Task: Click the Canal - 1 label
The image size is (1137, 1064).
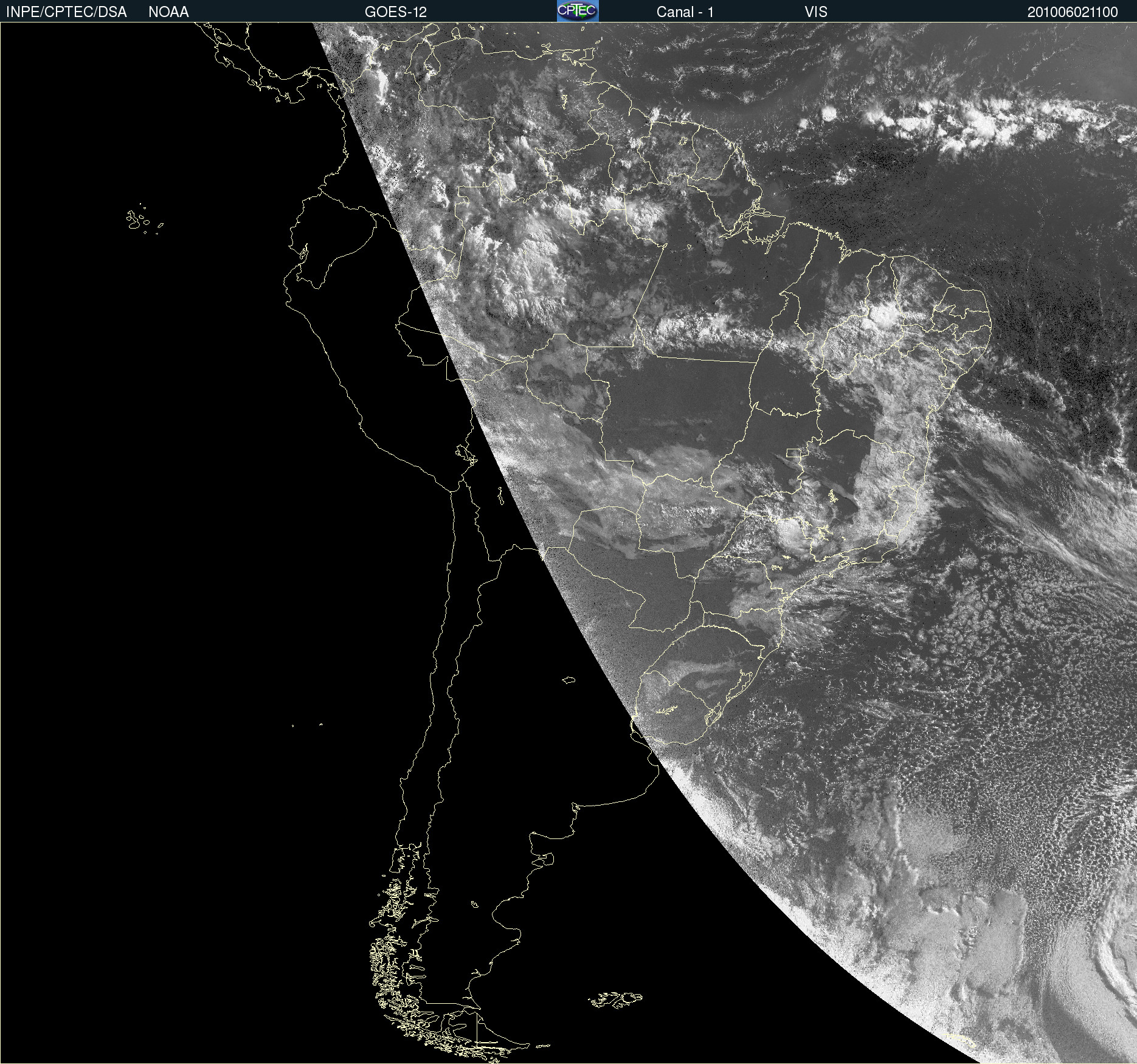Action: 685,12
